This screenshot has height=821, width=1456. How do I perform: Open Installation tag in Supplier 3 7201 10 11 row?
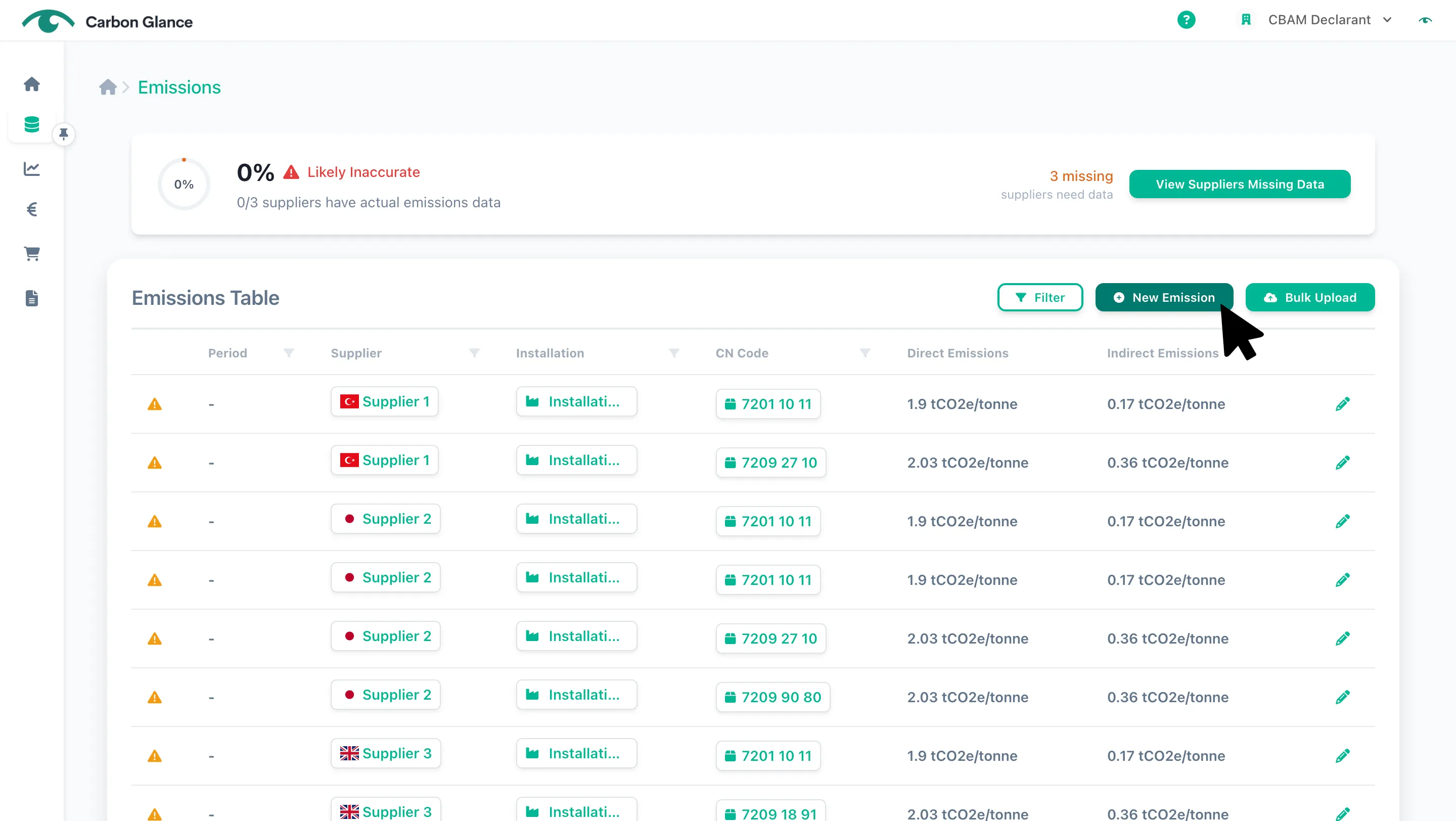pyautogui.click(x=576, y=754)
